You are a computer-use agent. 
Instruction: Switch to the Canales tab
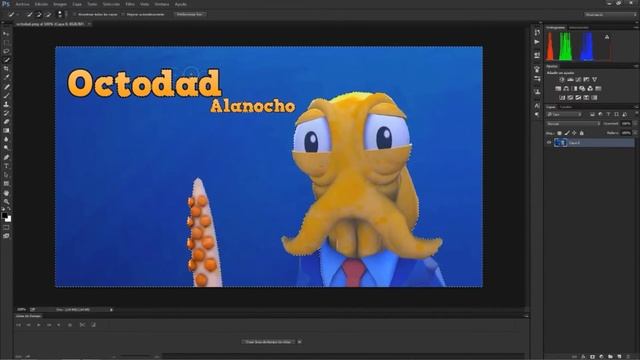tap(566, 107)
